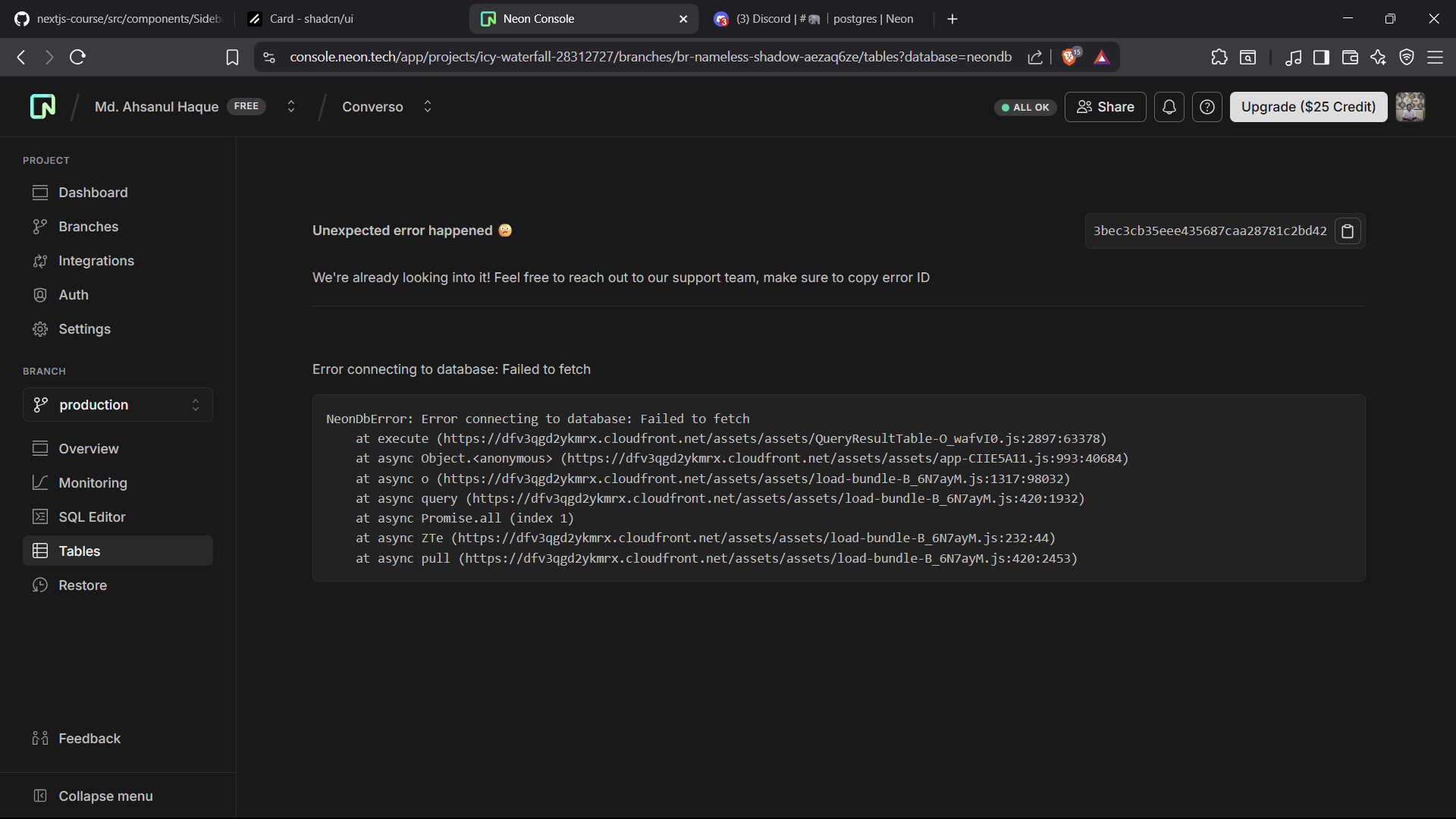Close the Neon Console tab
The height and width of the screenshot is (819, 1456).
point(683,19)
